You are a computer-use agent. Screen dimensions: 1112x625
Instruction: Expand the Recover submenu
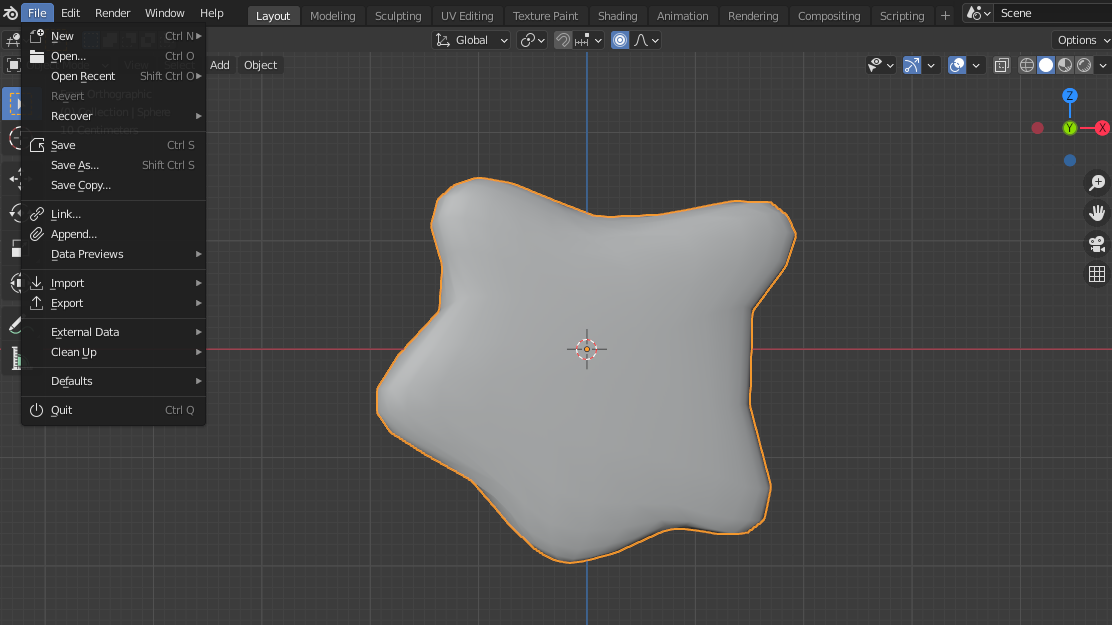(x=113, y=116)
